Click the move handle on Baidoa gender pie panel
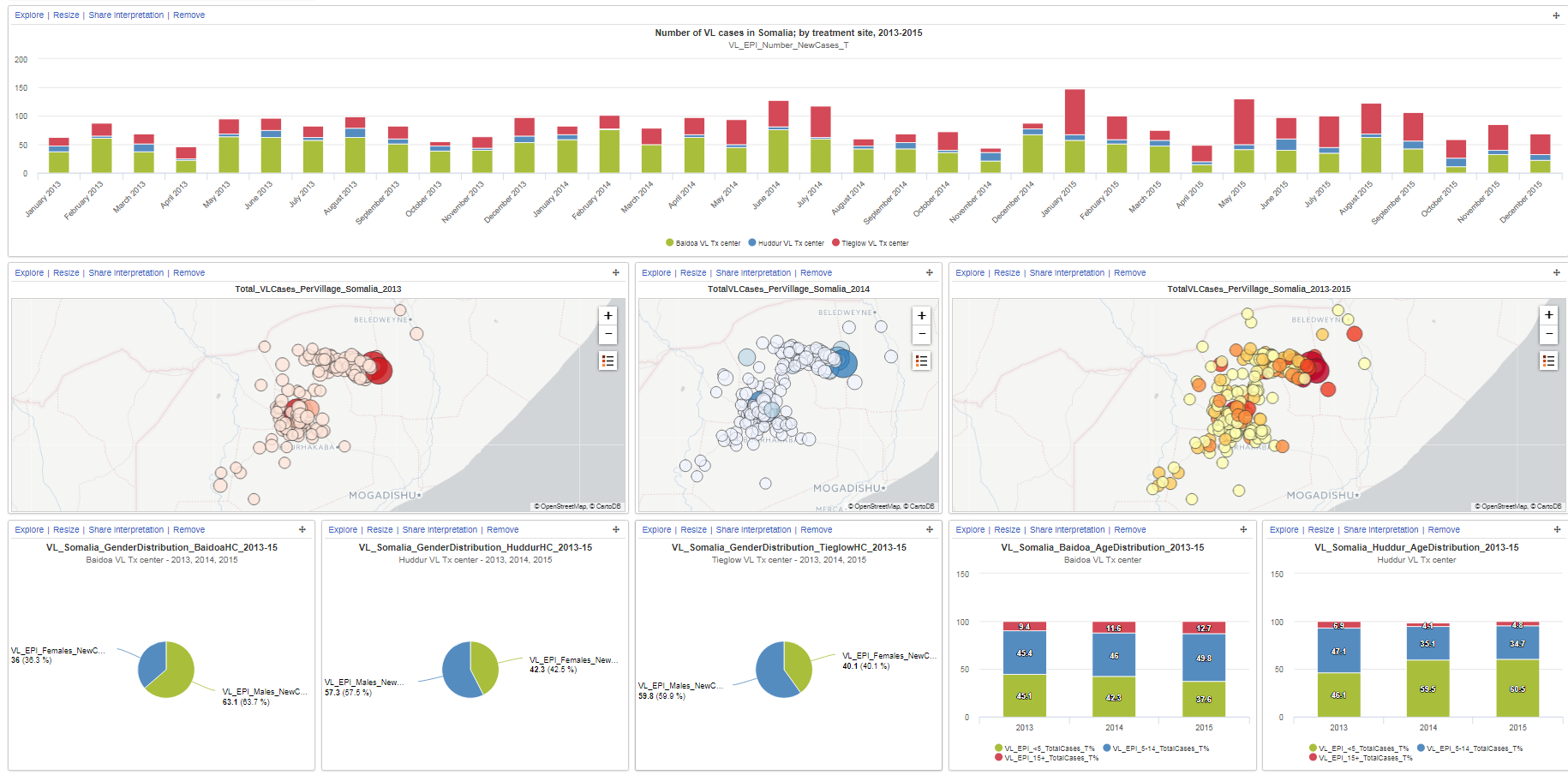 (x=302, y=529)
